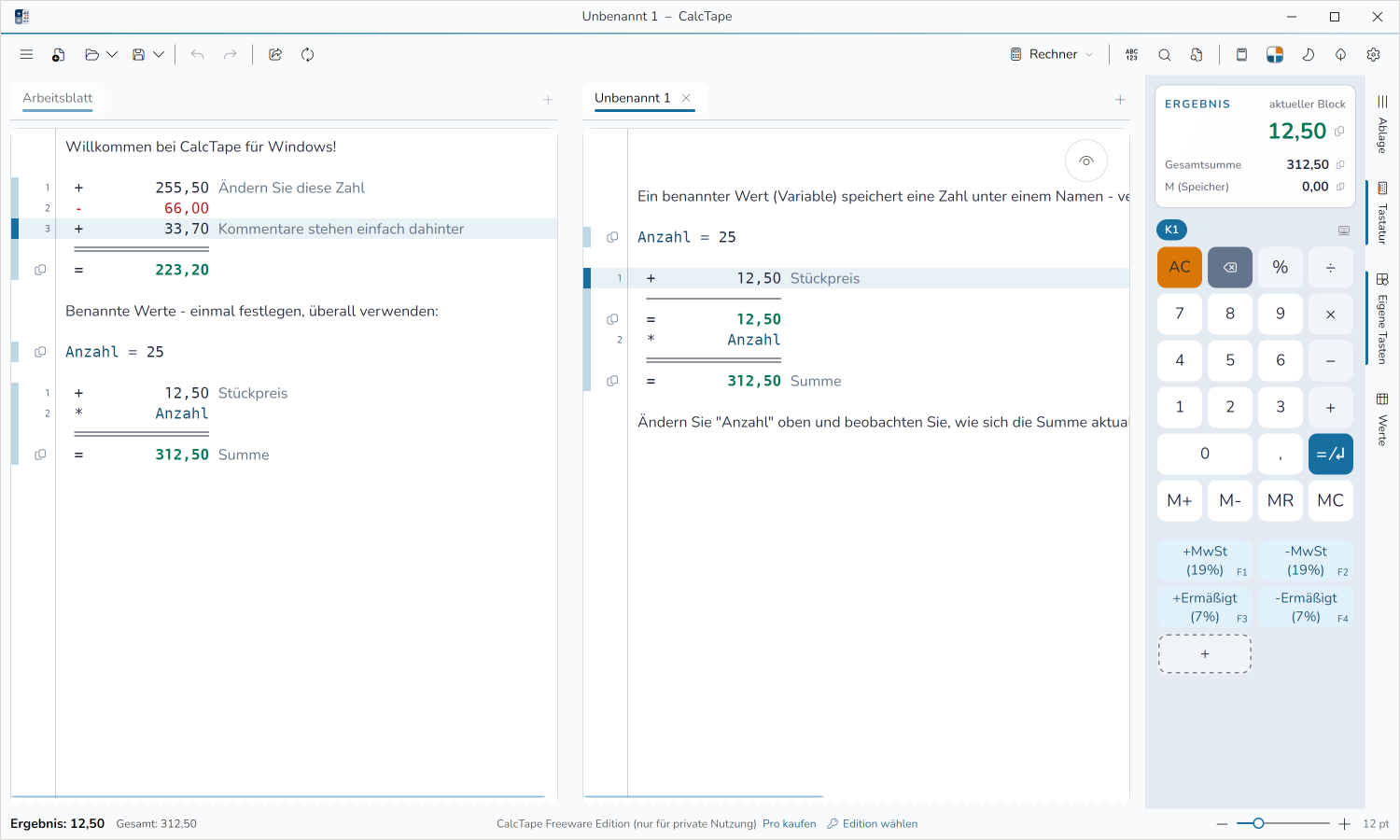Open the Werte side panel
1400x840 pixels.
(x=1382, y=418)
